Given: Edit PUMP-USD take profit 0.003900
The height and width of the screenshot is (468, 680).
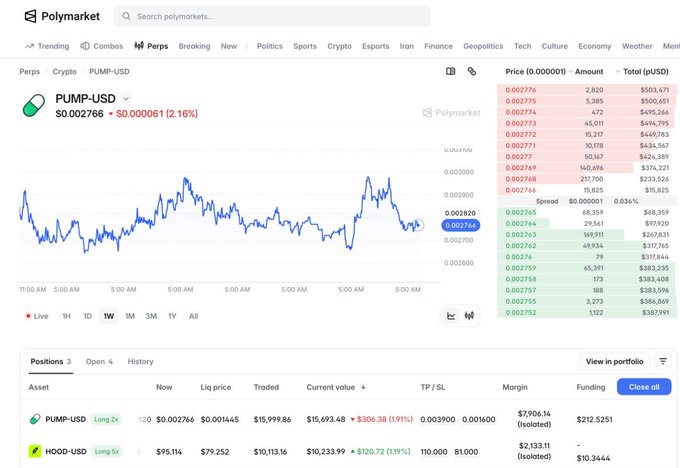Looking at the screenshot, I should pos(438,419).
